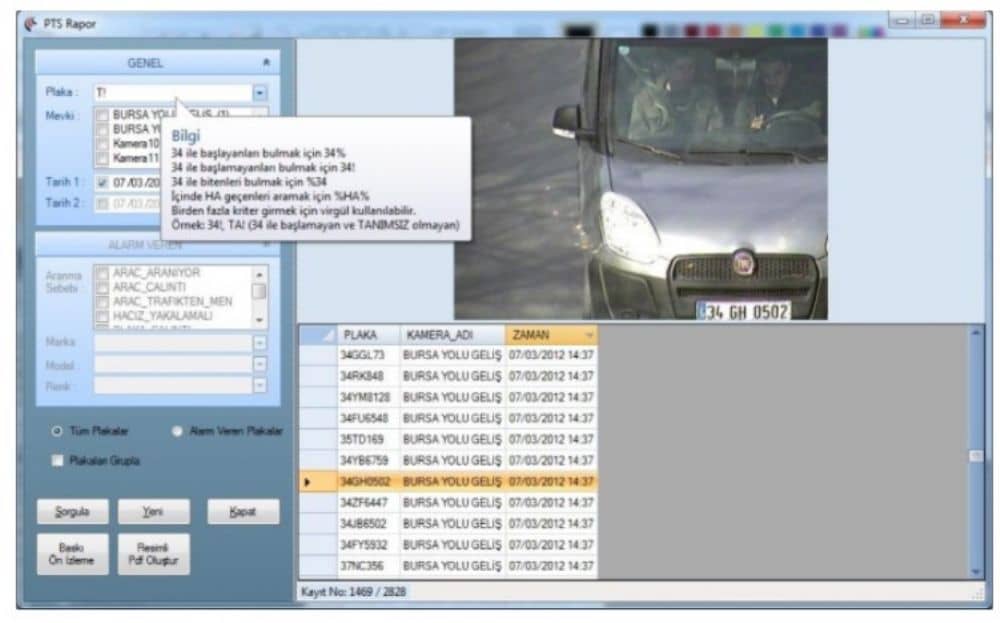Image resolution: width=1000 pixels, height=623 pixels.
Task: Select the Tüm Plakalar radio button
Action: pyautogui.click(x=57, y=432)
